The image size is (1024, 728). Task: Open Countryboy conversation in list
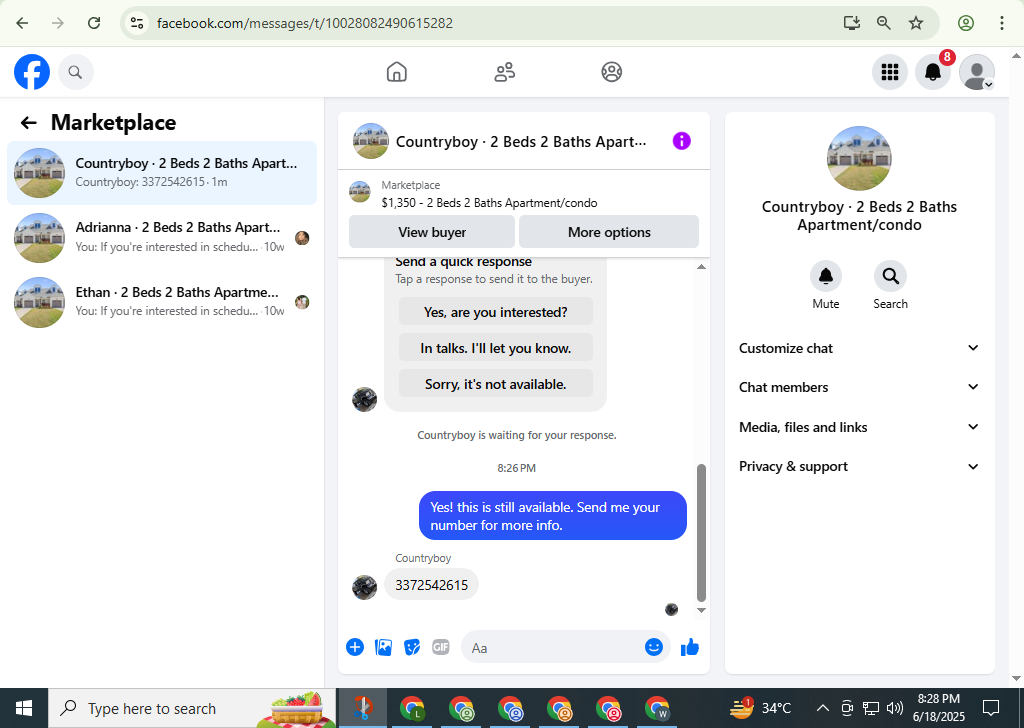(x=162, y=173)
